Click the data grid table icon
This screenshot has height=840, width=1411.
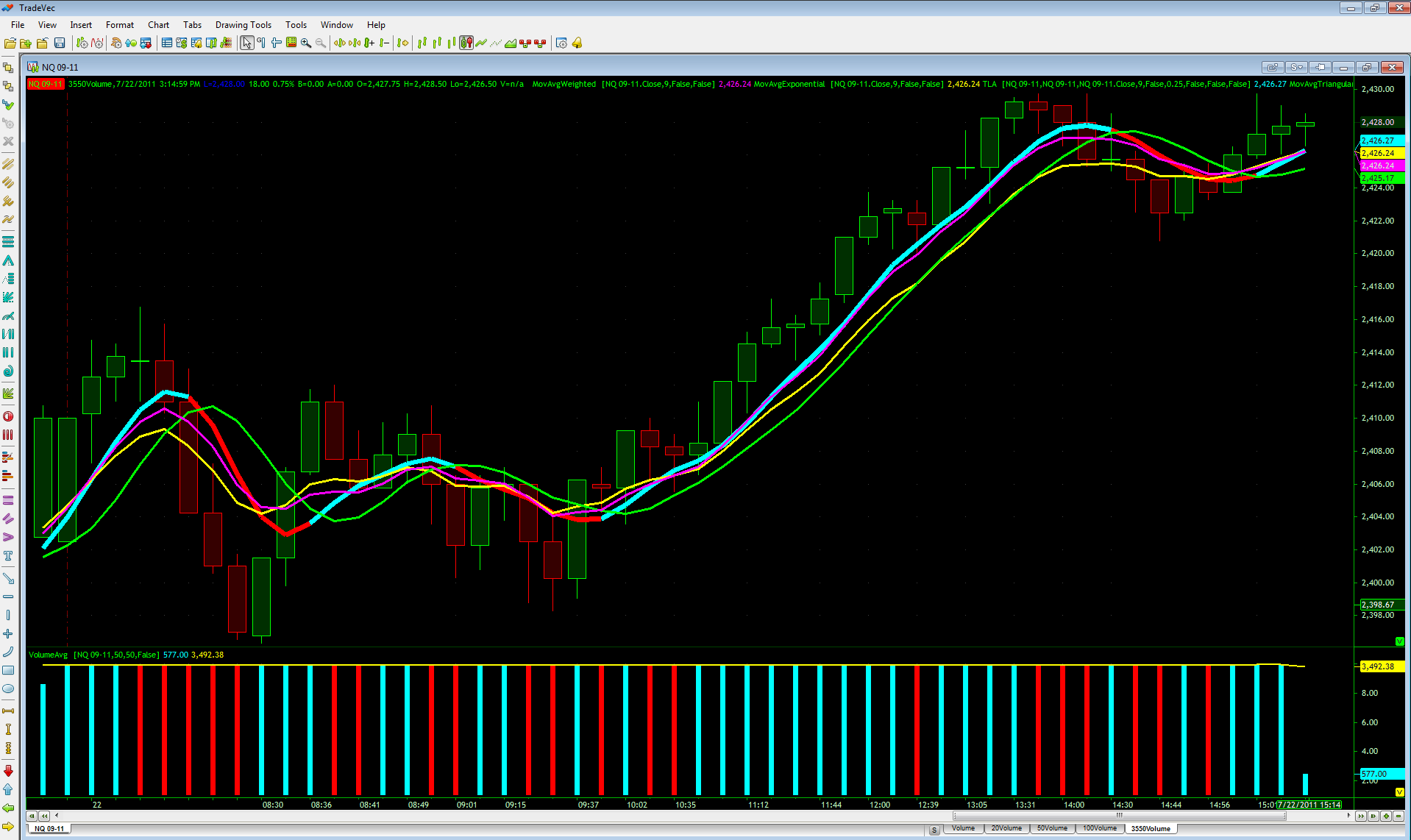(167, 43)
